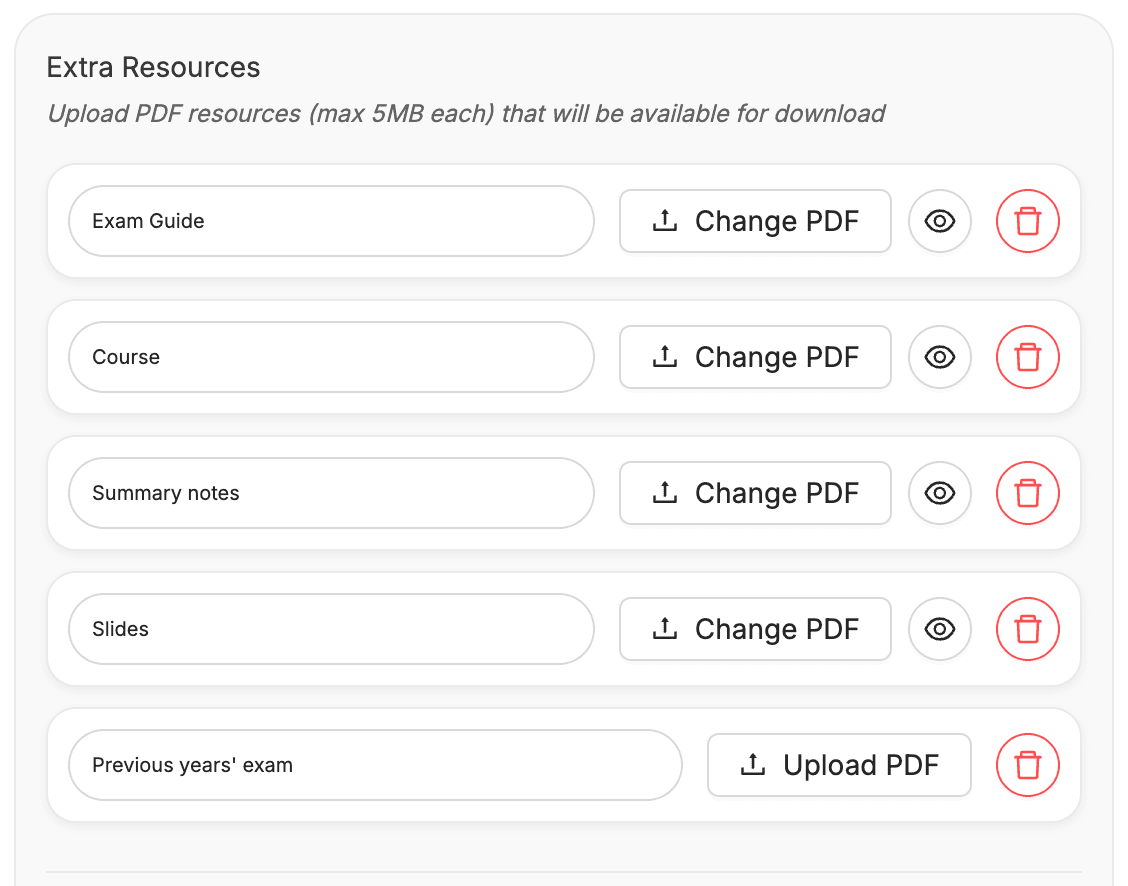Viewport: 1128px width, 886px height.
Task: Show the Slides PDF via the eye icon
Action: (x=939, y=629)
